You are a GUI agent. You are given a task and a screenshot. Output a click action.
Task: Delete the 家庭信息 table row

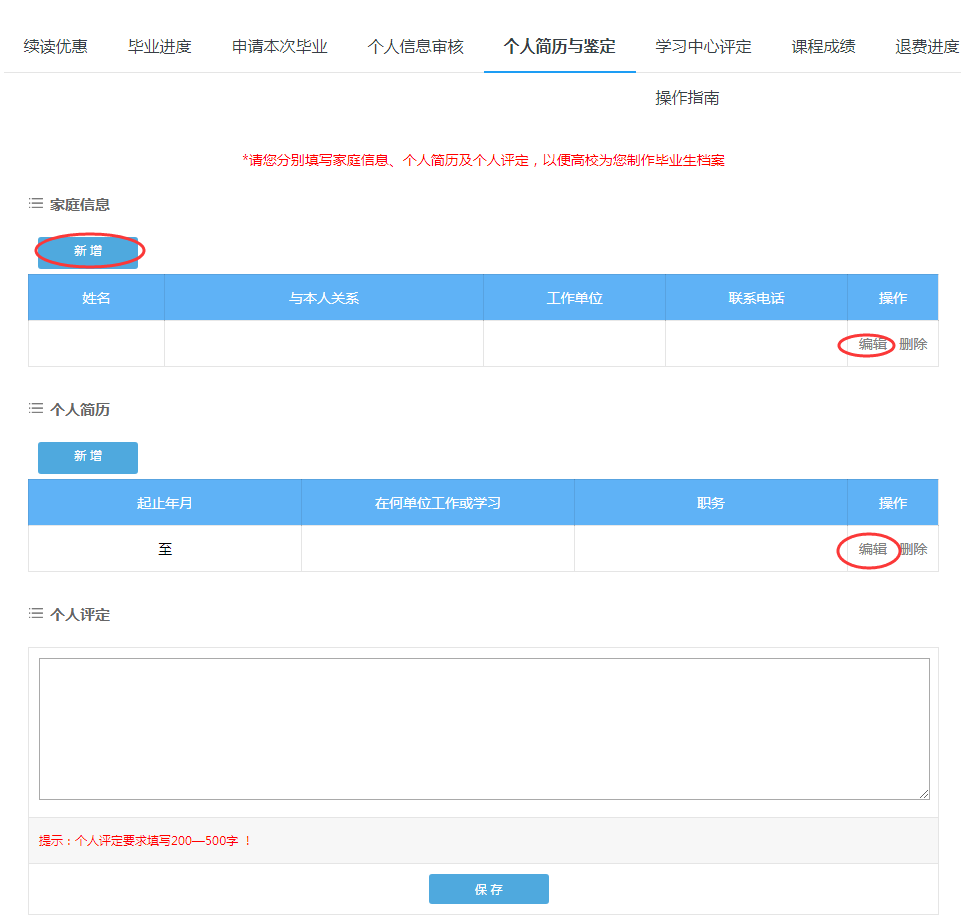point(913,344)
